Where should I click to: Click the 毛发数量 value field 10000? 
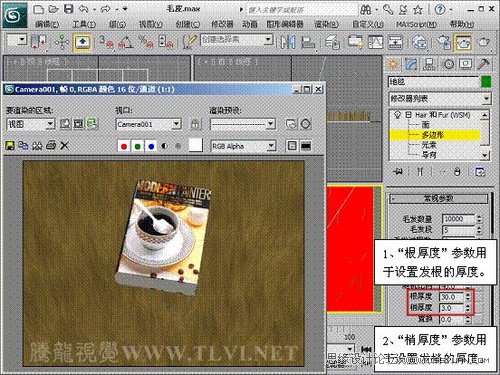pyautogui.click(x=458, y=219)
